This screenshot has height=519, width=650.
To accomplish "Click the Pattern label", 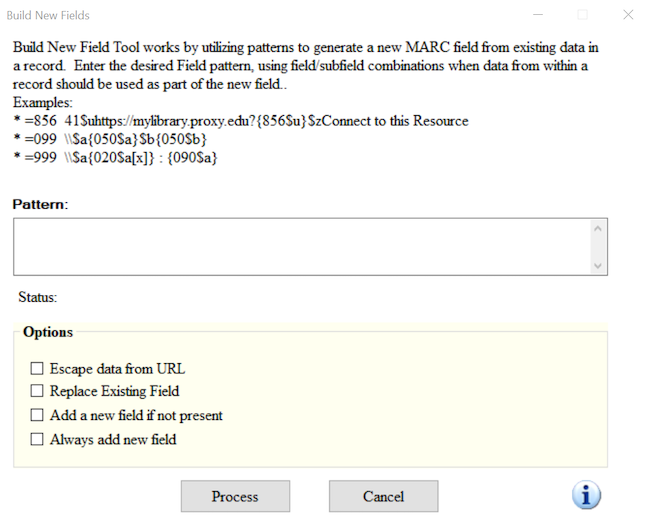I will 40,204.
